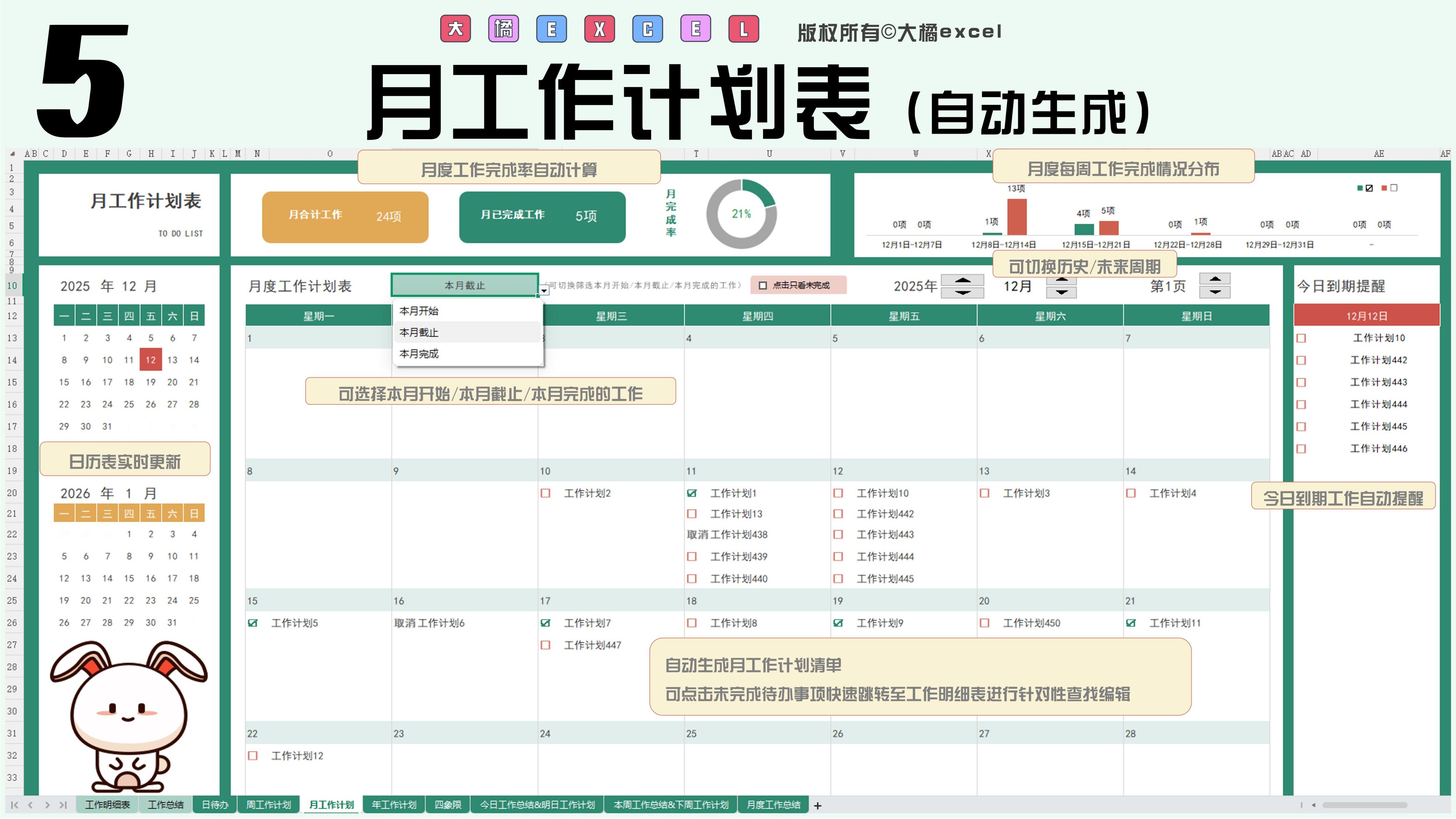
Task: Check the 工作计划2 checkbox on day 10
Action: tap(545, 493)
